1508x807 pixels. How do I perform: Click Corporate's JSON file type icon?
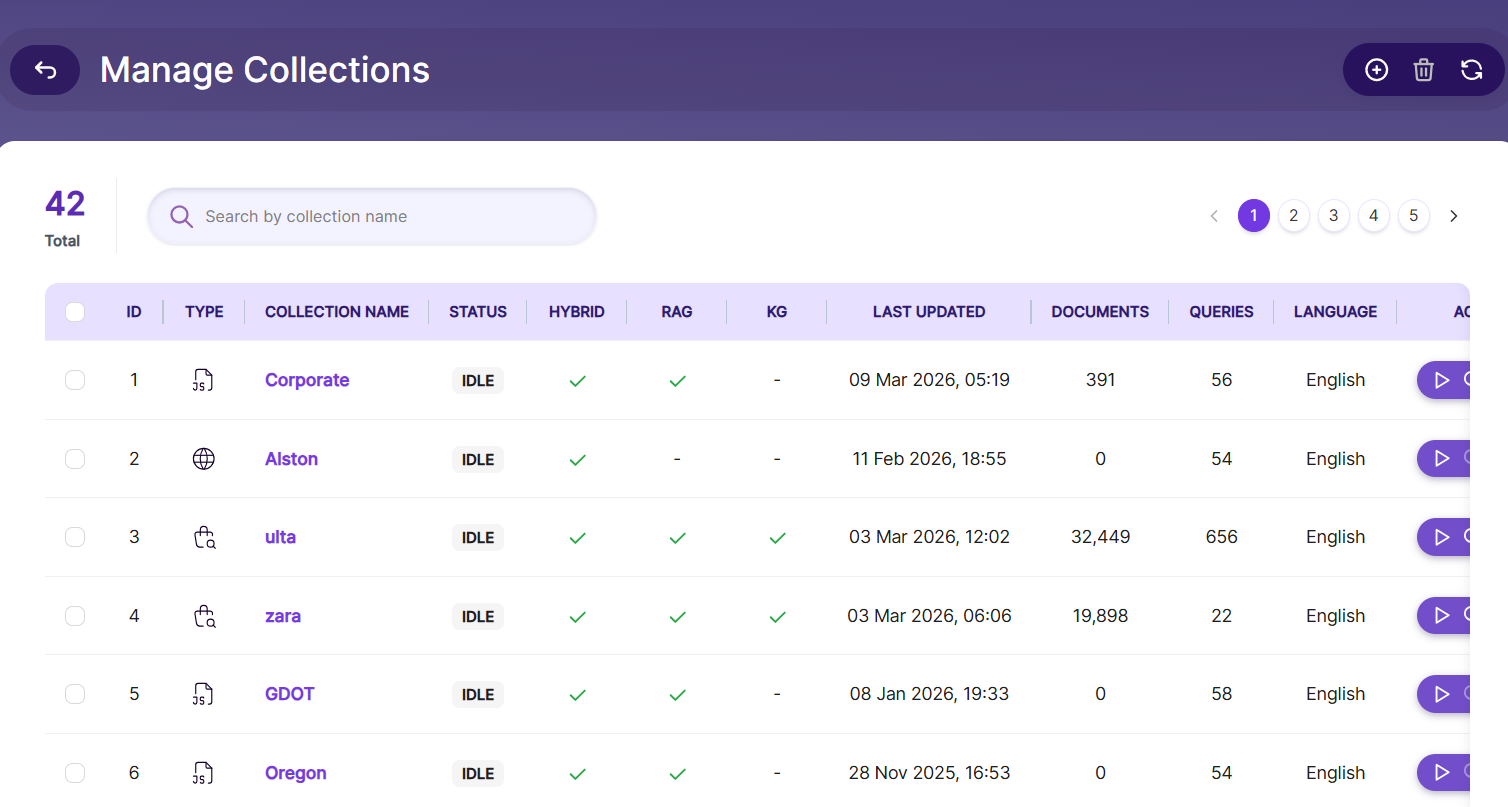pyautogui.click(x=203, y=380)
